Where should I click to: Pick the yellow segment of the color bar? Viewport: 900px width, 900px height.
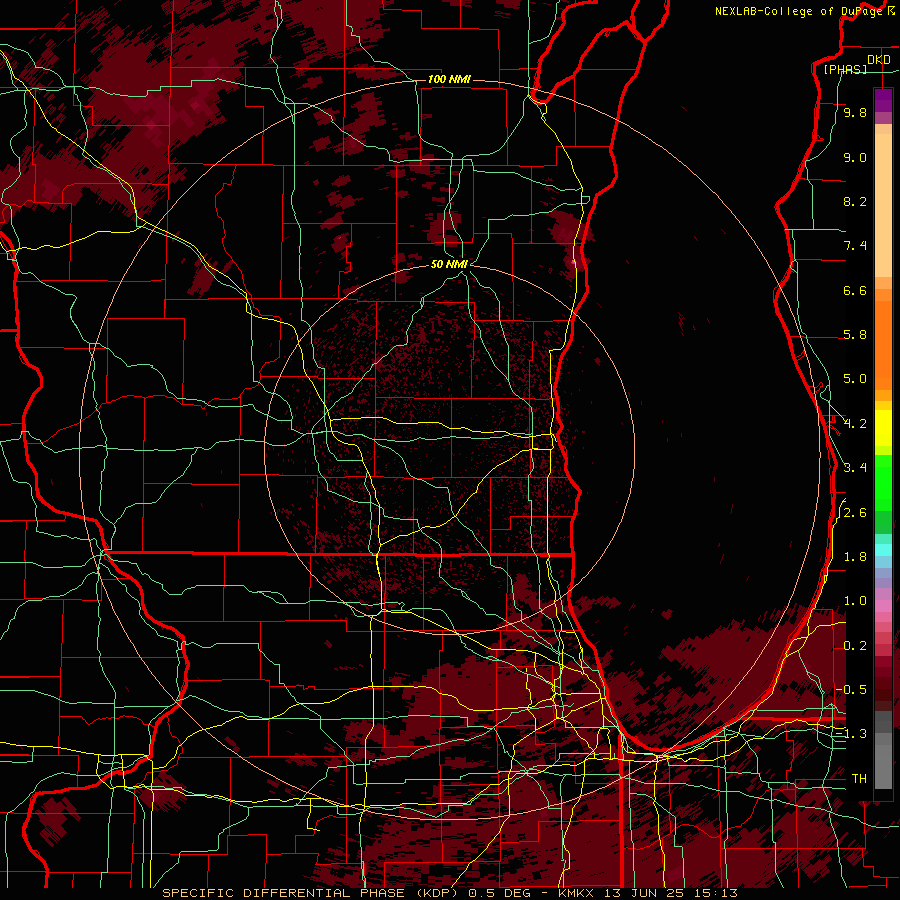coord(883,428)
